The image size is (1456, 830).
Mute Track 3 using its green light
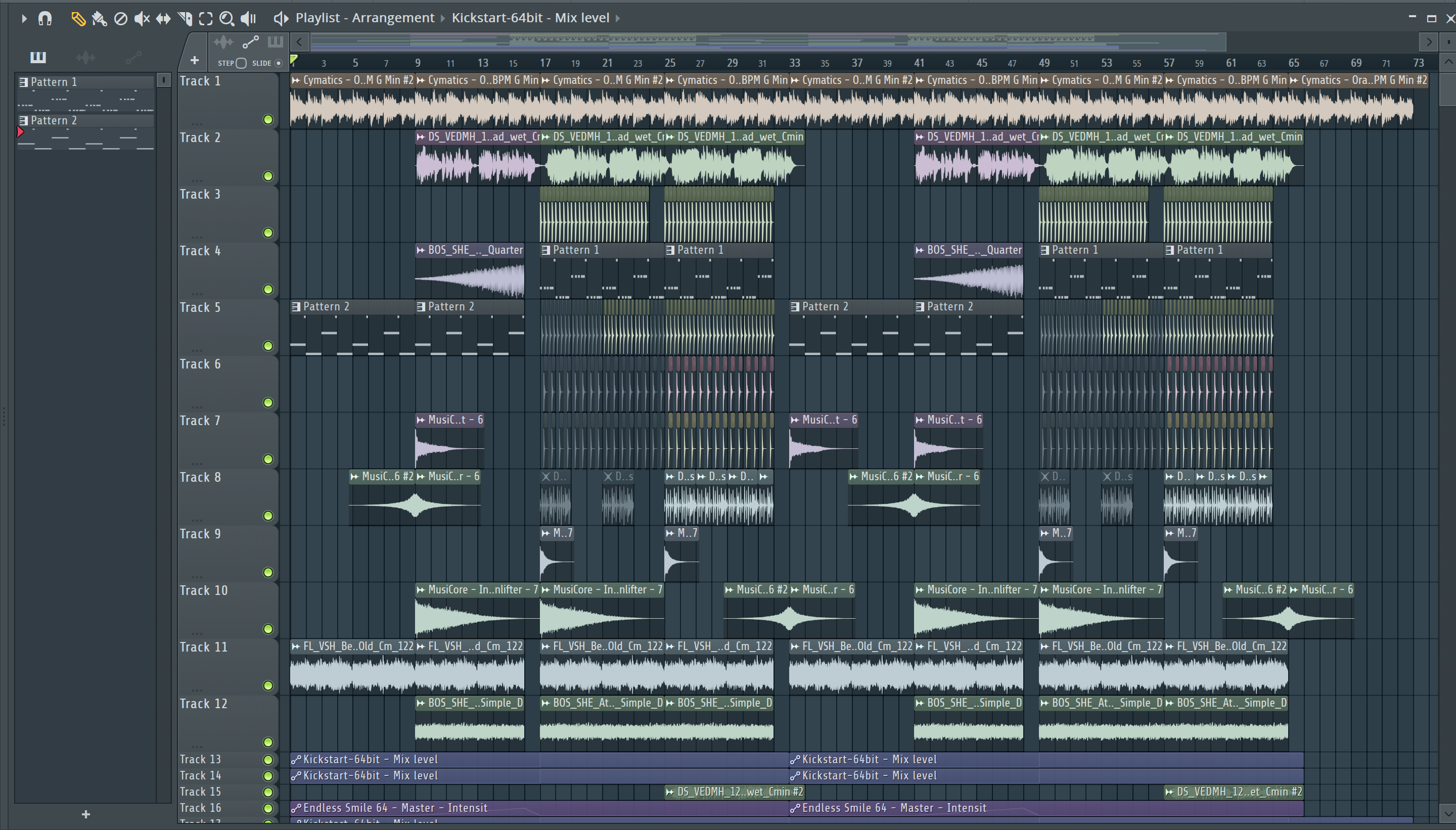[x=268, y=233]
